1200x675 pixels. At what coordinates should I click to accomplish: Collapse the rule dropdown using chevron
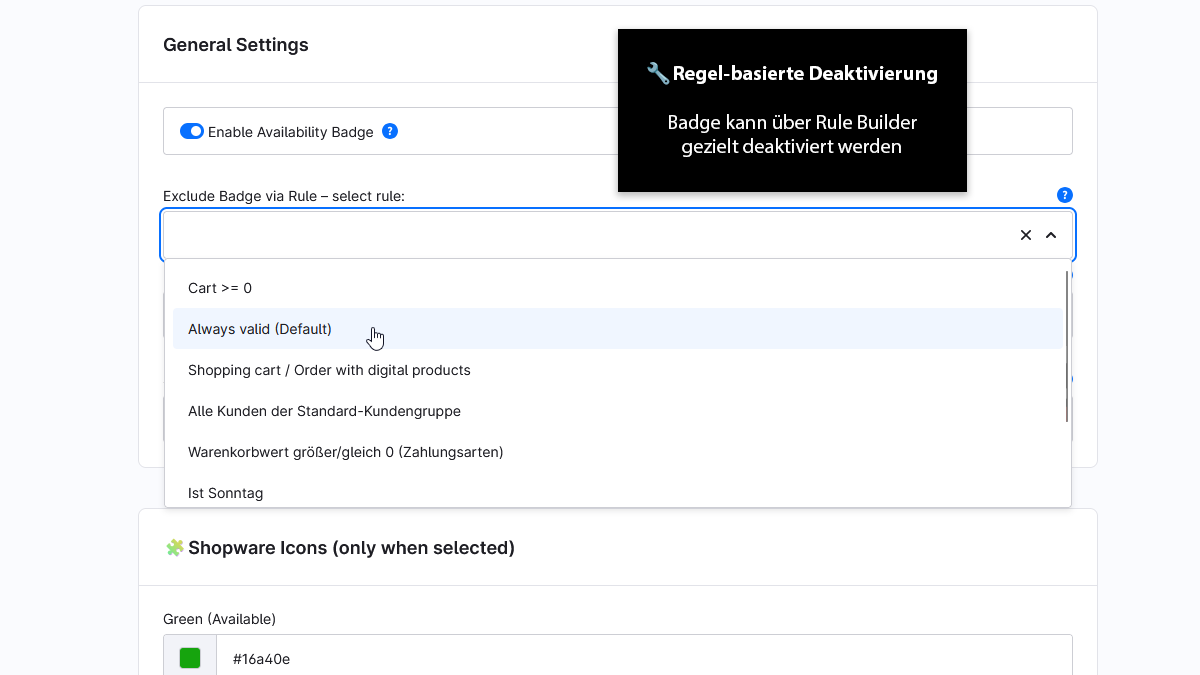coord(1051,235)
